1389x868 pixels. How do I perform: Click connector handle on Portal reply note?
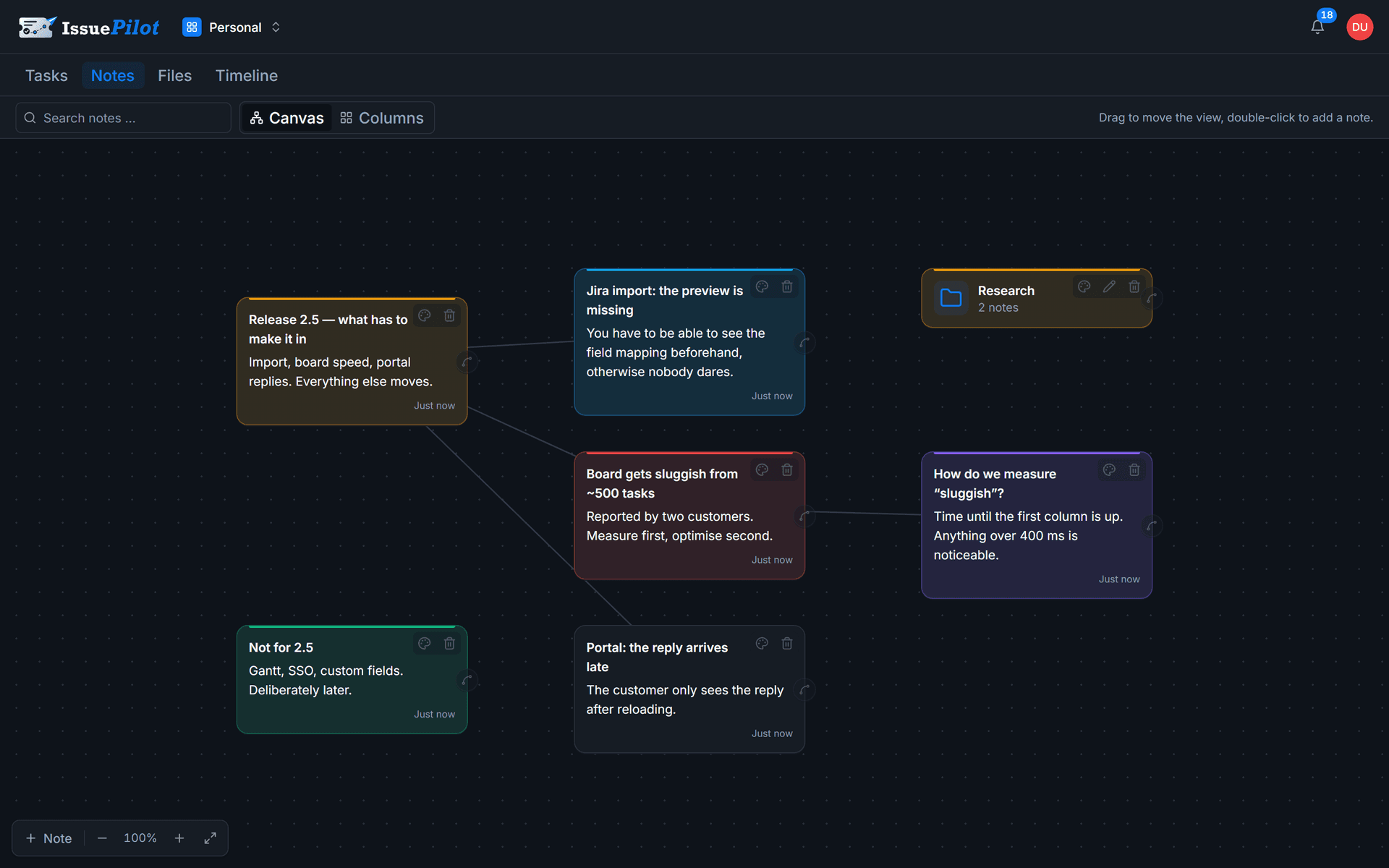pyautogui.click(x=804, y=689)
